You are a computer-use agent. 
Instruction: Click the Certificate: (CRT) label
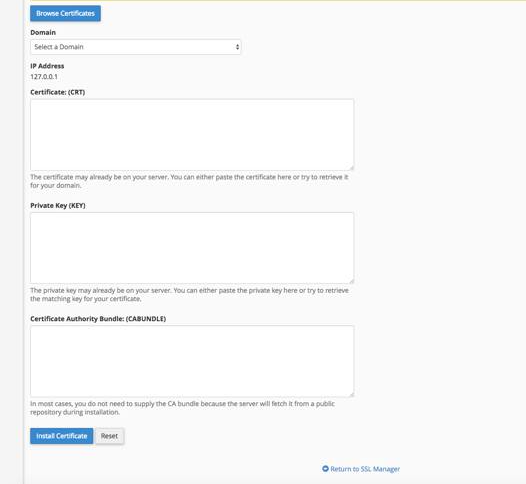(58, 92)
